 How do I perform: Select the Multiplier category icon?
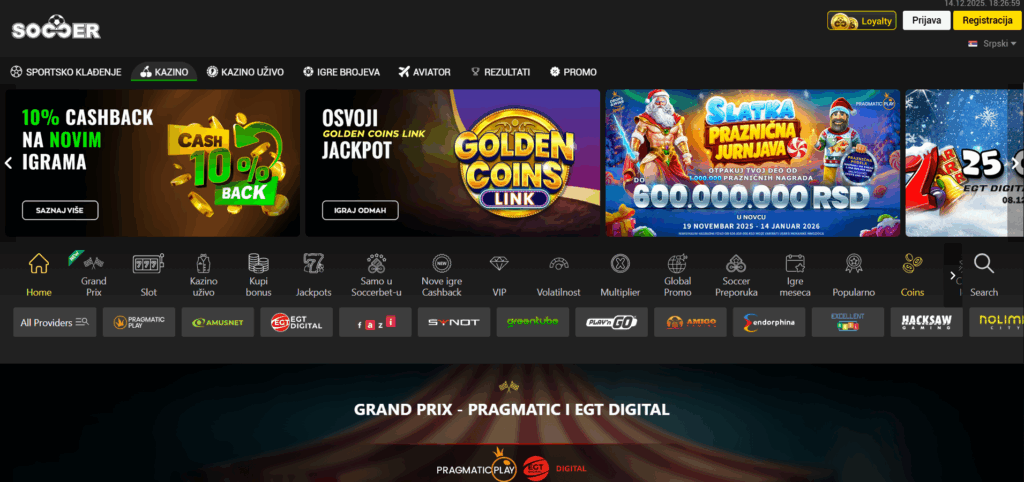point(620,263)
